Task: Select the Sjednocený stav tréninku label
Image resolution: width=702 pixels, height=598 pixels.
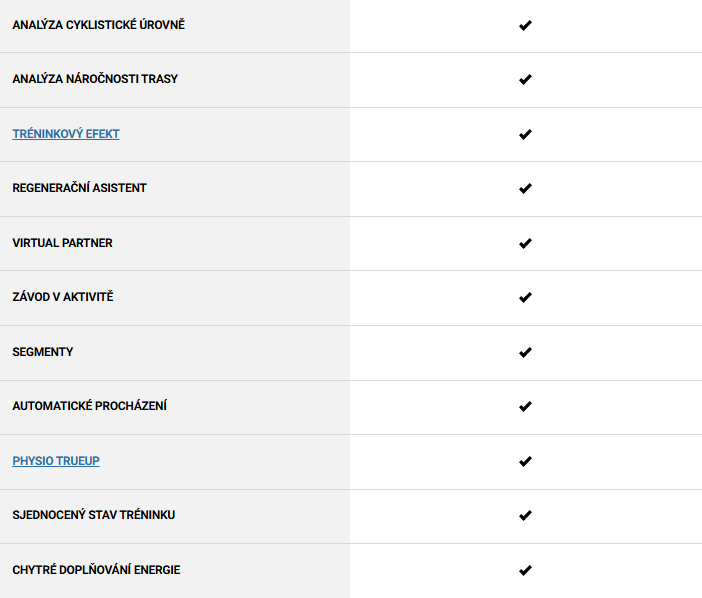Action: (94, 515)
